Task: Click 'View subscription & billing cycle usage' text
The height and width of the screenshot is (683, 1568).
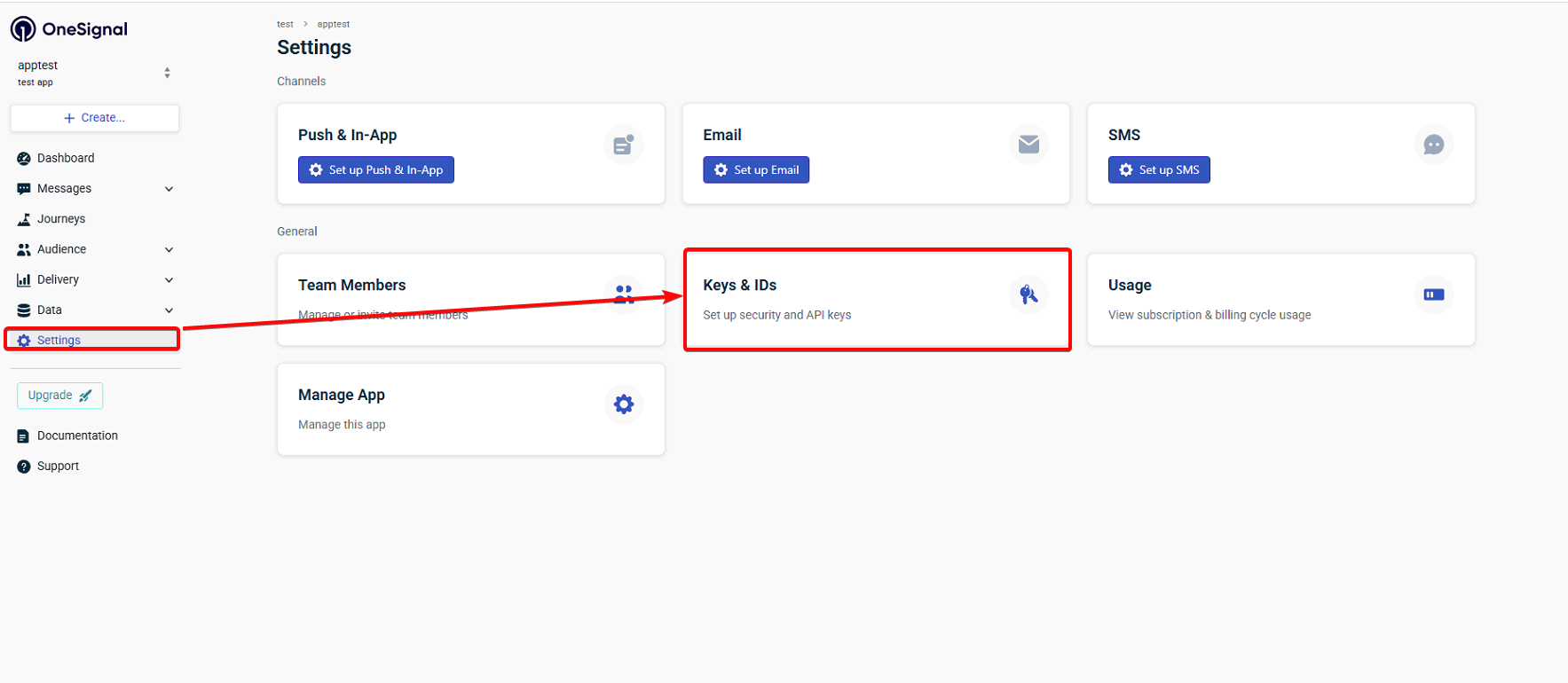Action: [1209, 315]
